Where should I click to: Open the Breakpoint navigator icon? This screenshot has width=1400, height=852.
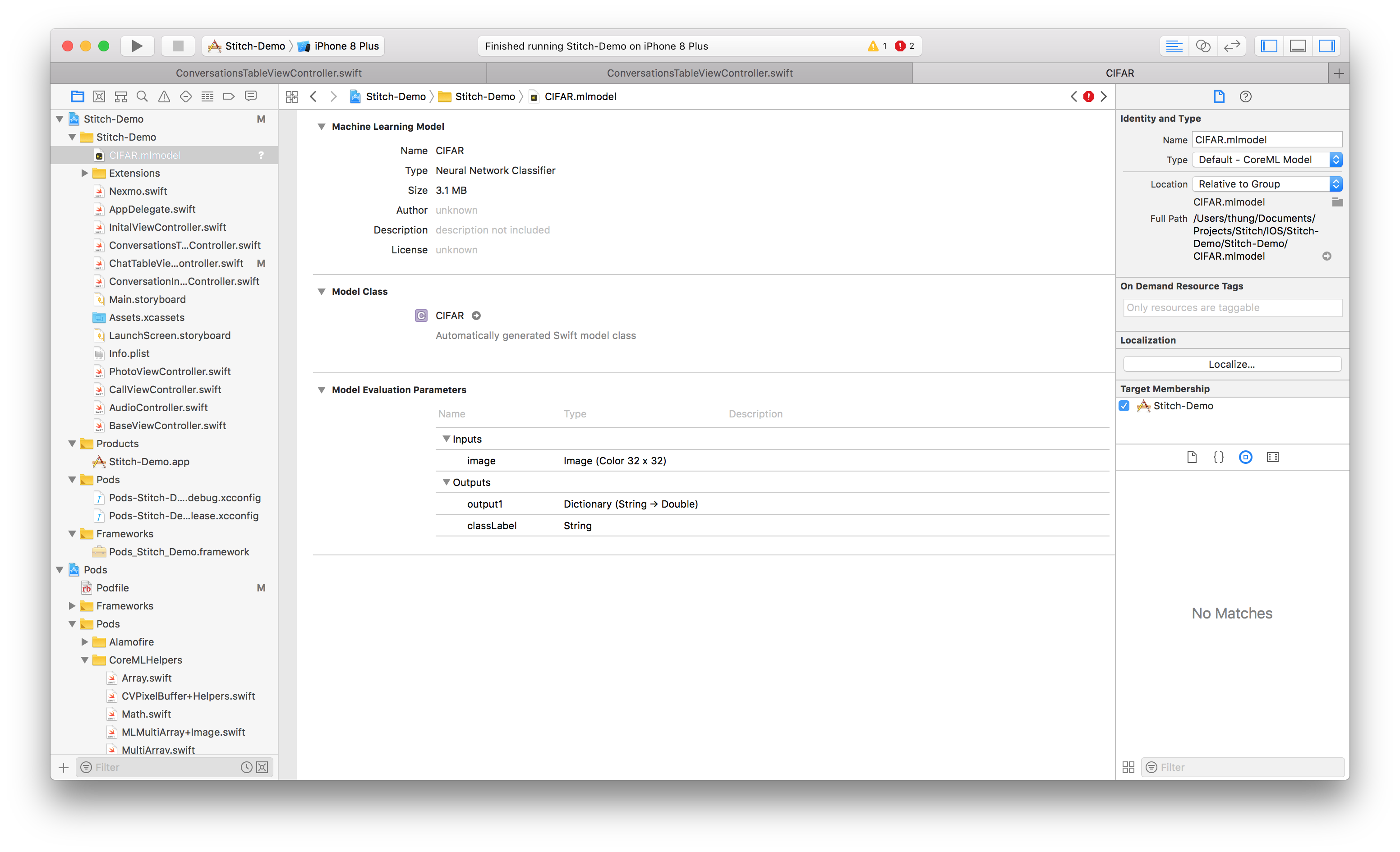[x=229, y=96]
